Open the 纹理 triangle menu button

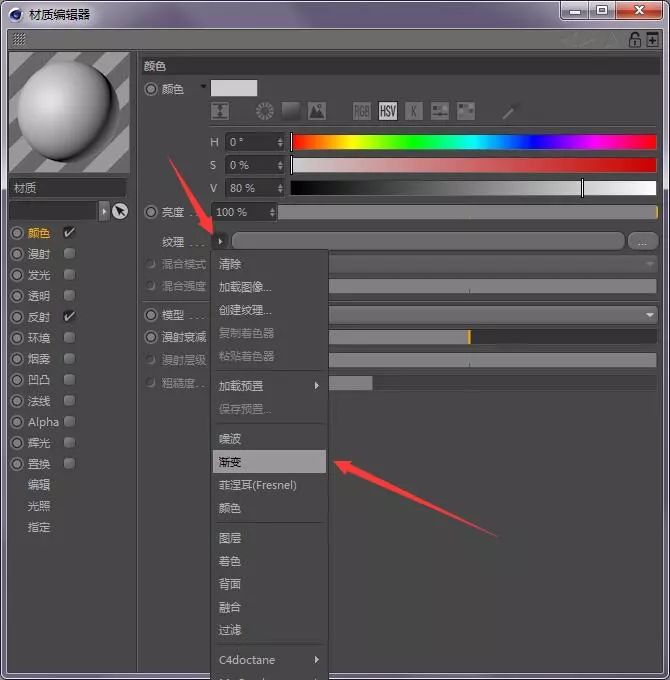click(x=220, y=241)
